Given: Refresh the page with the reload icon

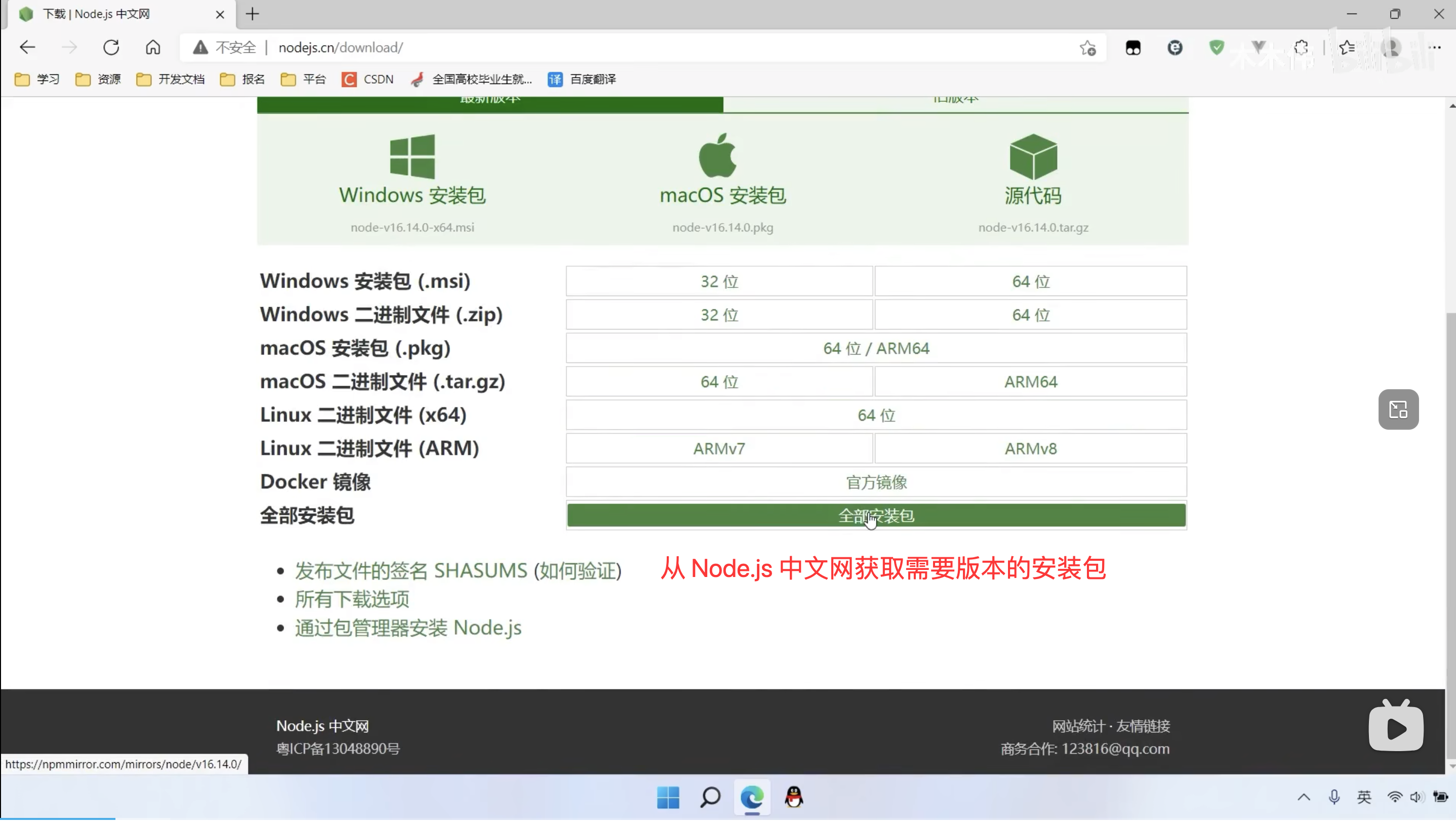Looking at the screenshot, I should point(111,48).
